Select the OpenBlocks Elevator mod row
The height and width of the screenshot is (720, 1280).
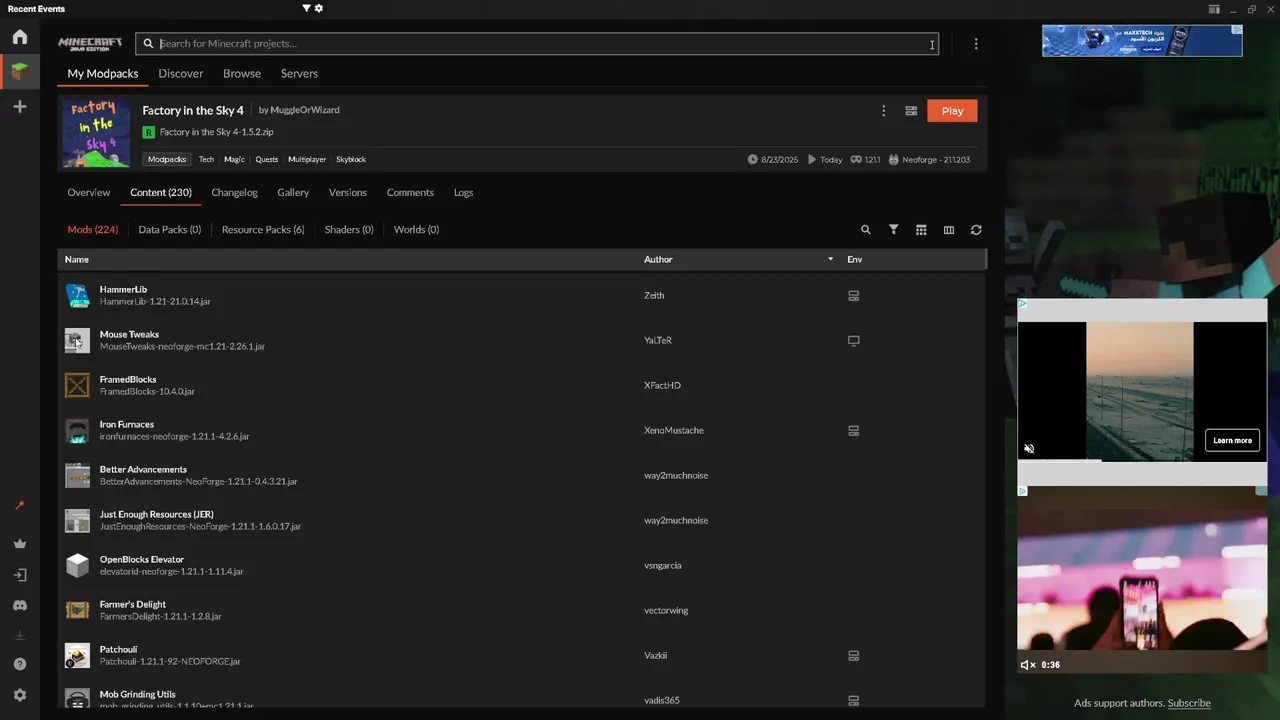click(521, 565)
